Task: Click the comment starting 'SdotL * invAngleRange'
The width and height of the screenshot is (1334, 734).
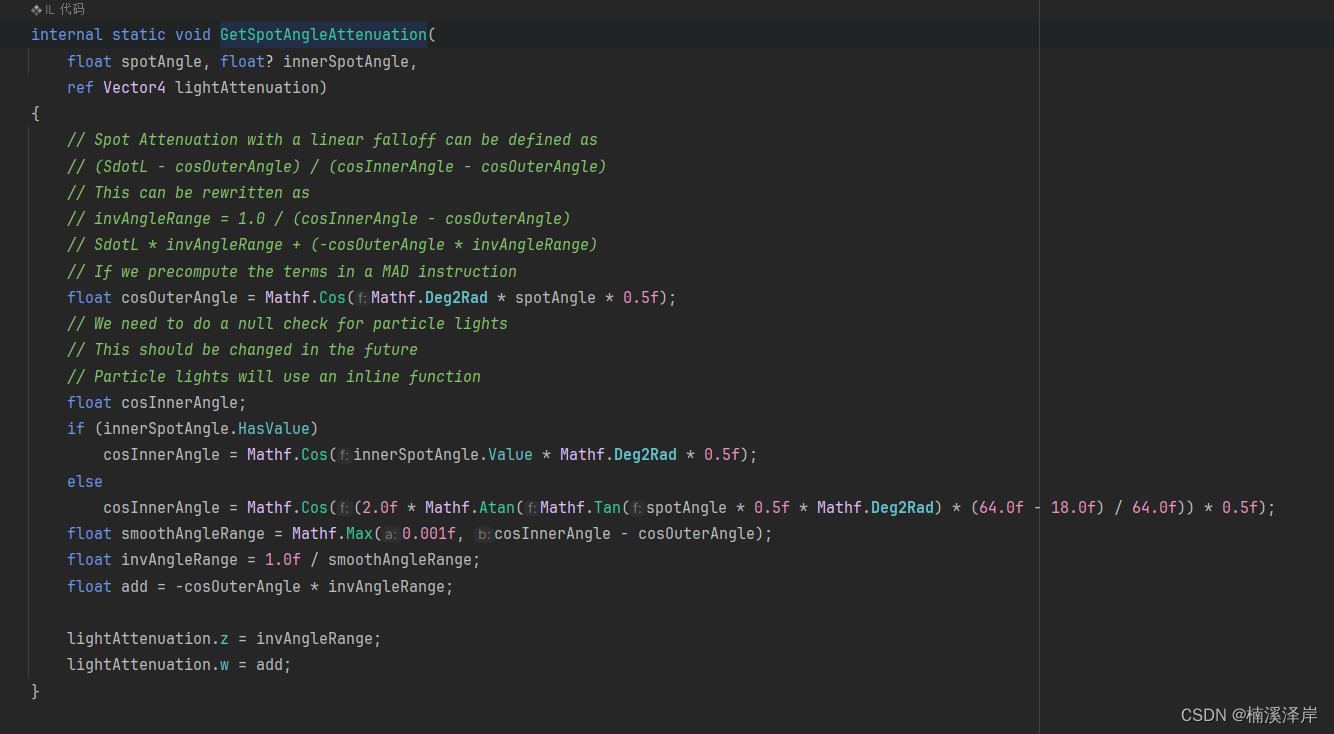Action: (x=332, y=245)
